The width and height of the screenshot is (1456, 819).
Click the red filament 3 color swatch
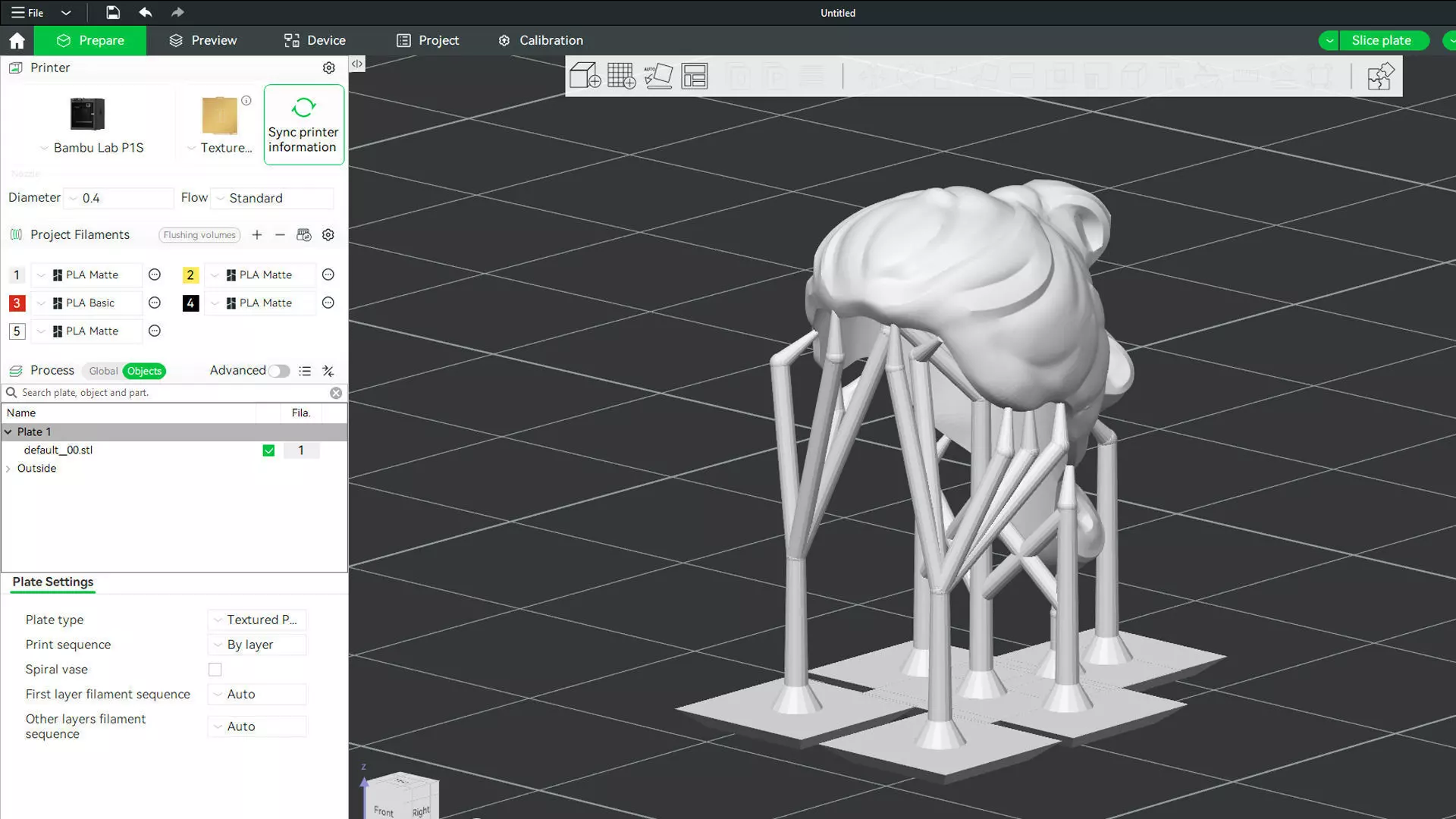(17, 303)
